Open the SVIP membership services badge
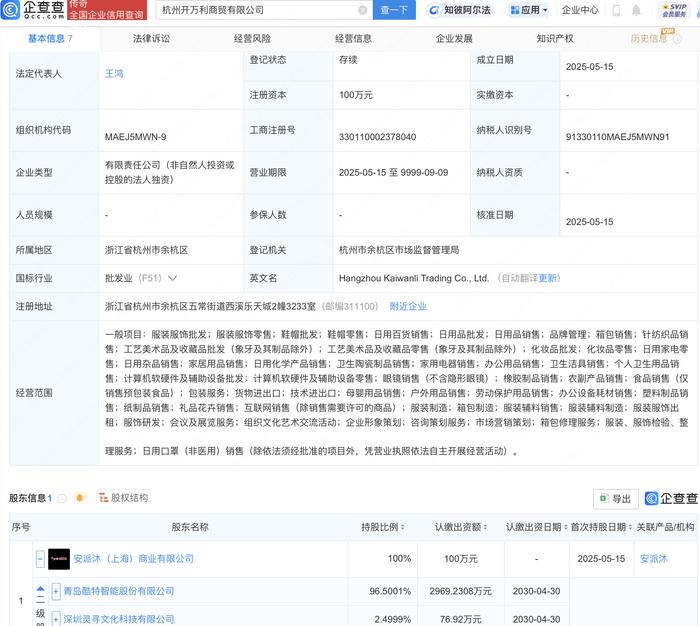This screenshot has width=700, height=626. click(x=674, y=10)
